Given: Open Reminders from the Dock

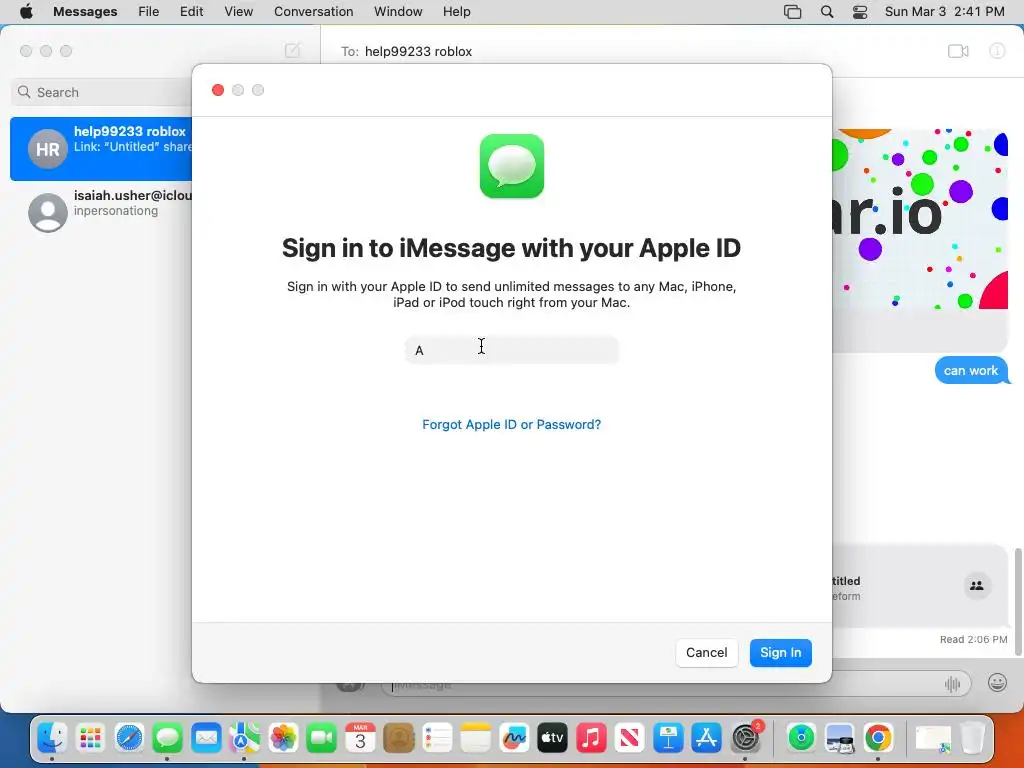Looking at the screenshot, I should (x=437, y=738).
